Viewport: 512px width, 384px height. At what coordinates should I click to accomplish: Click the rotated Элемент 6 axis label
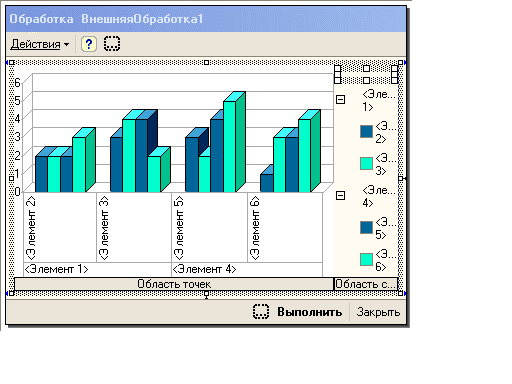pyautogui.click(x=255, y=228)
